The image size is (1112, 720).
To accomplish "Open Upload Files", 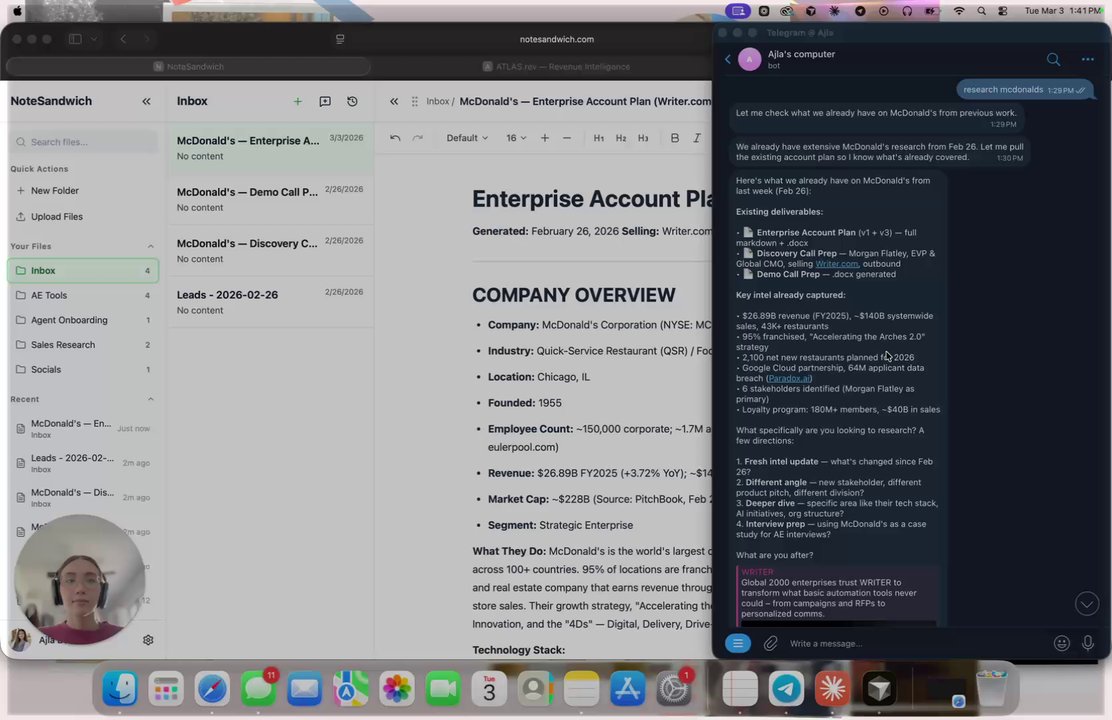I will click(x=49, y=216).
